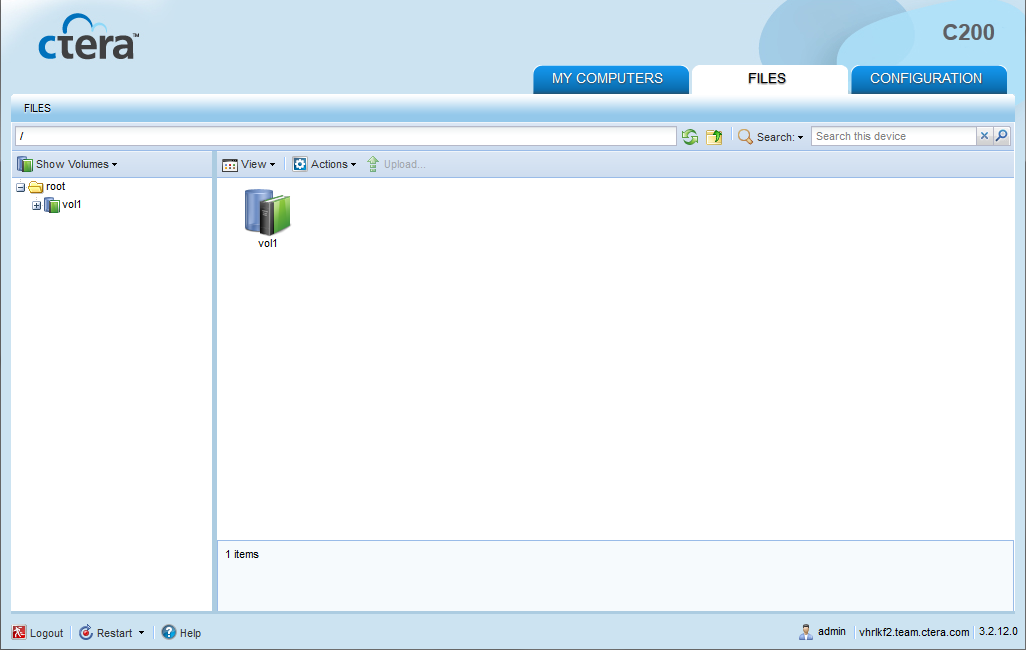Viewport: 1026px width, 650px height.
Task: Click the Logout icon
Action: (x=19, y=632)
